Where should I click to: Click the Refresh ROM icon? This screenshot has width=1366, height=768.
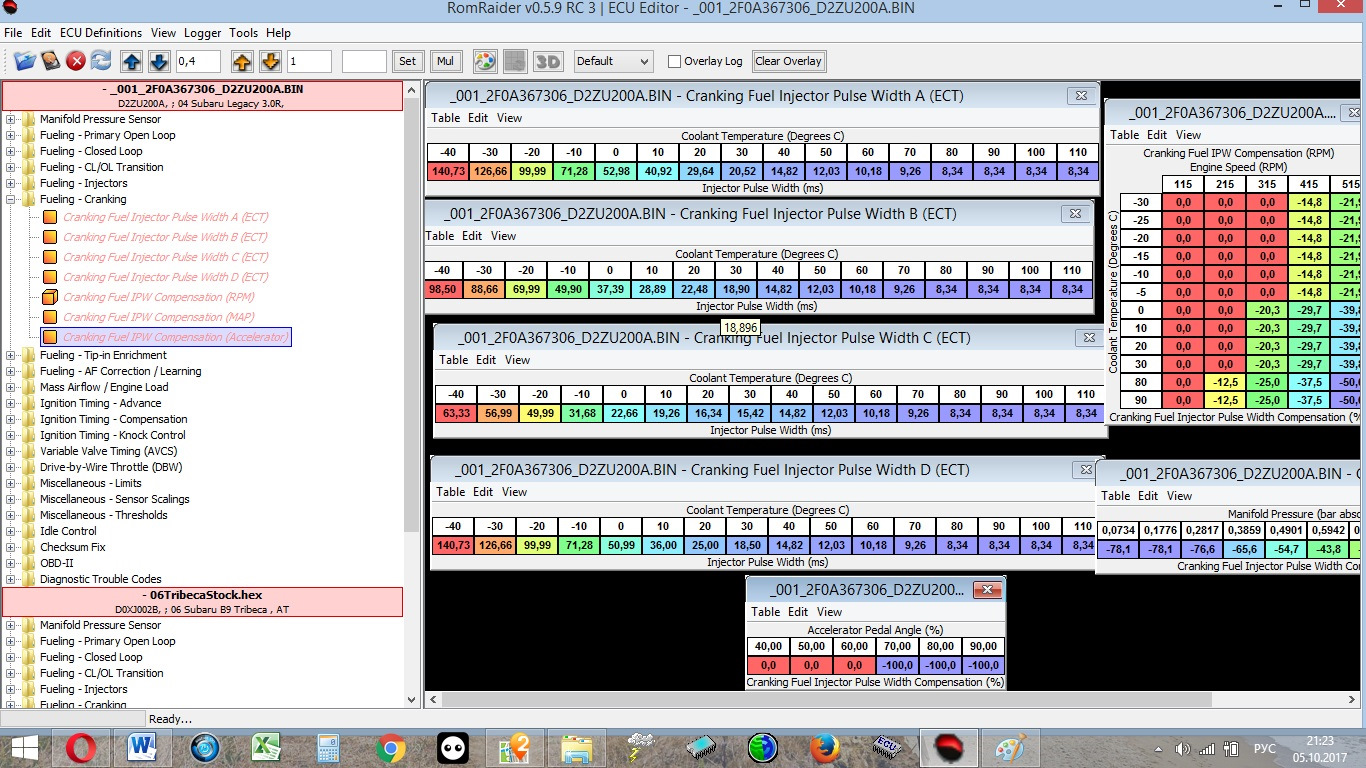[101, 61]
